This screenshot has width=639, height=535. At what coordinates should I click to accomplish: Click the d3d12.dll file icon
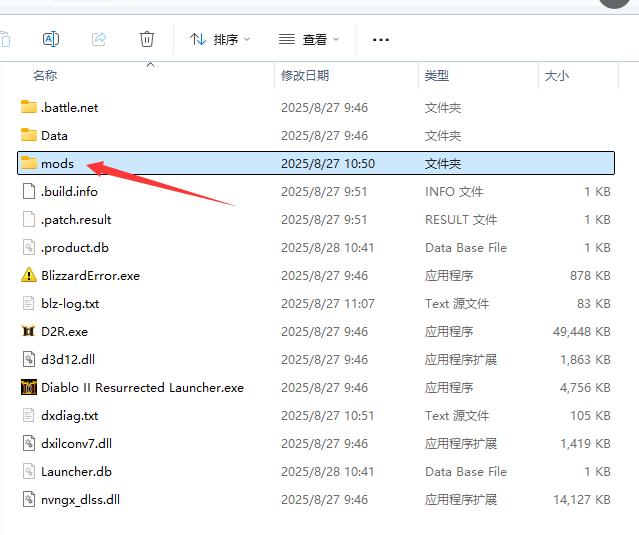pos(29,359)
